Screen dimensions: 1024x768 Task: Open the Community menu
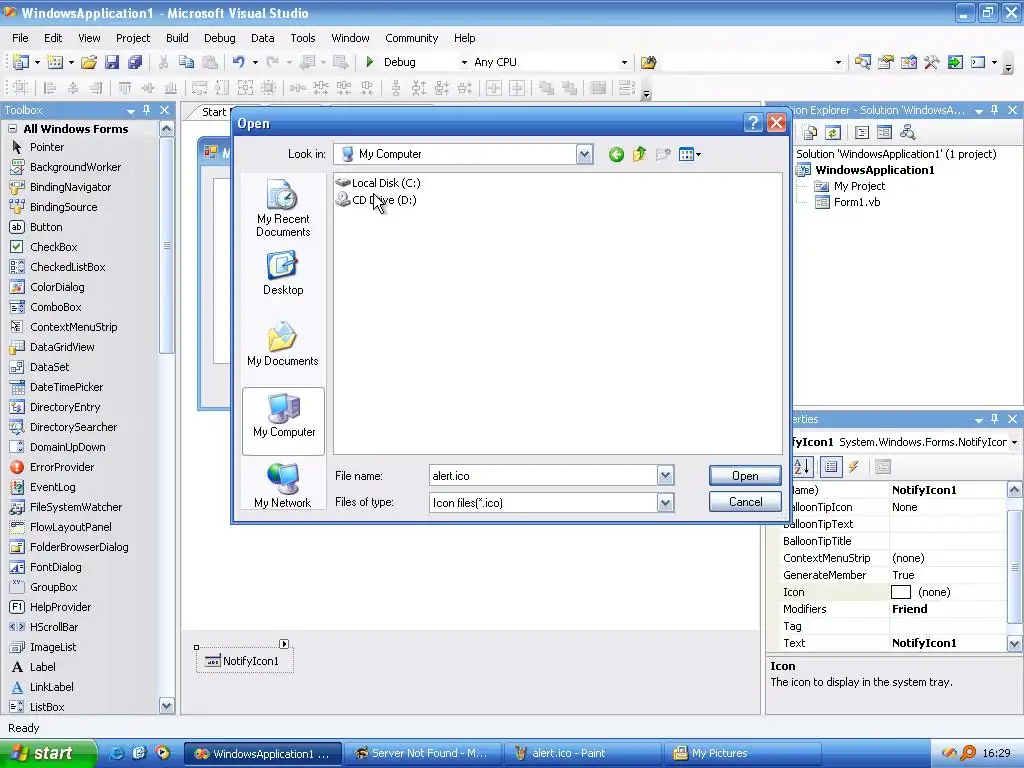click(411, 38)
